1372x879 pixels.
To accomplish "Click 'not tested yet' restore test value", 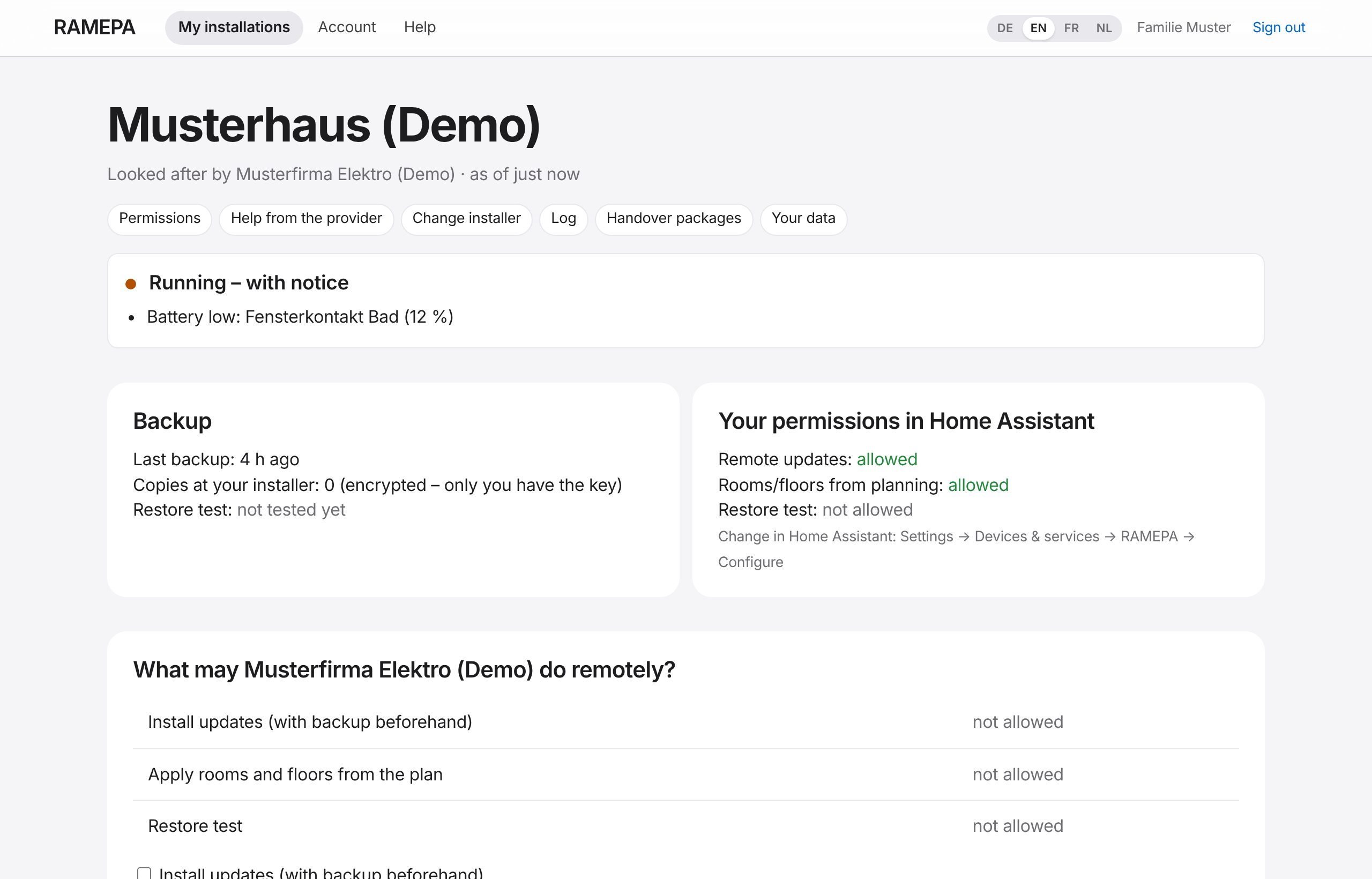I will [291, 510].
